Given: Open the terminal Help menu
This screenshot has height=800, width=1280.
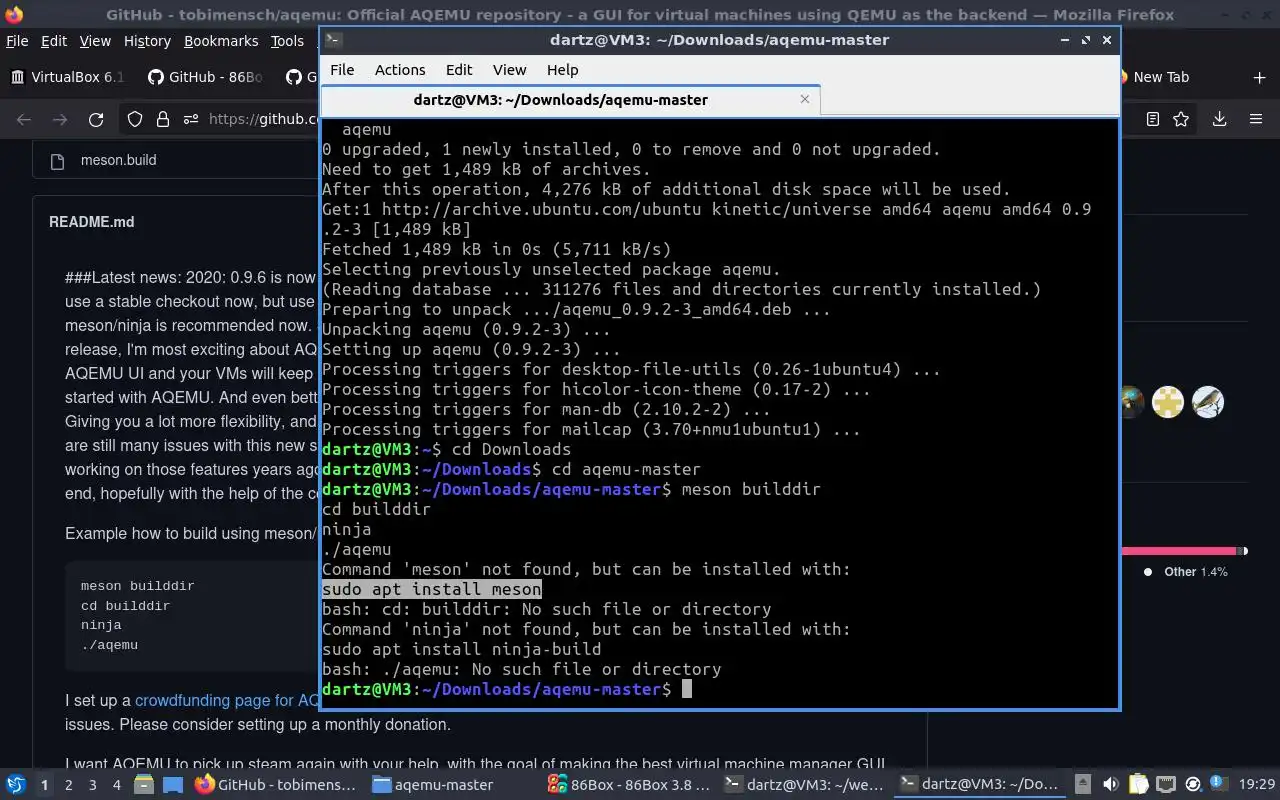Looking at the screenshot, I should [x=563, y=70].
